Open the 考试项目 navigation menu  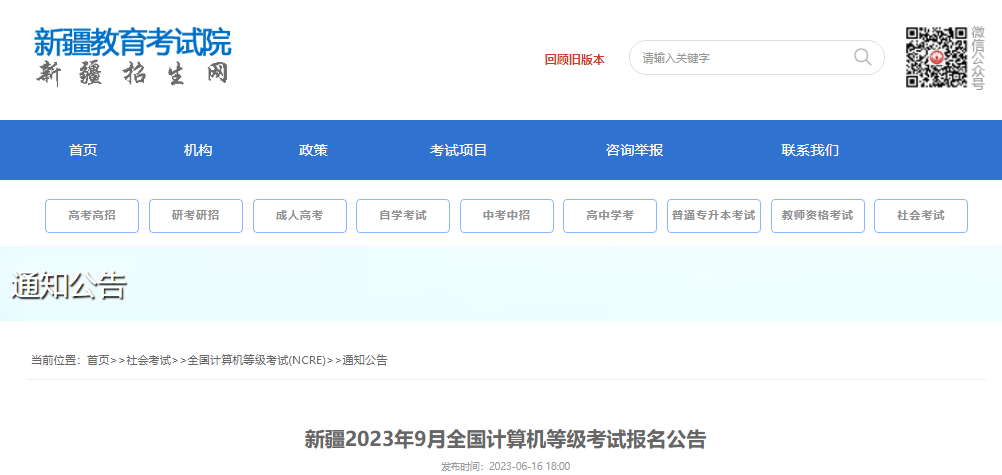point(459,150)
